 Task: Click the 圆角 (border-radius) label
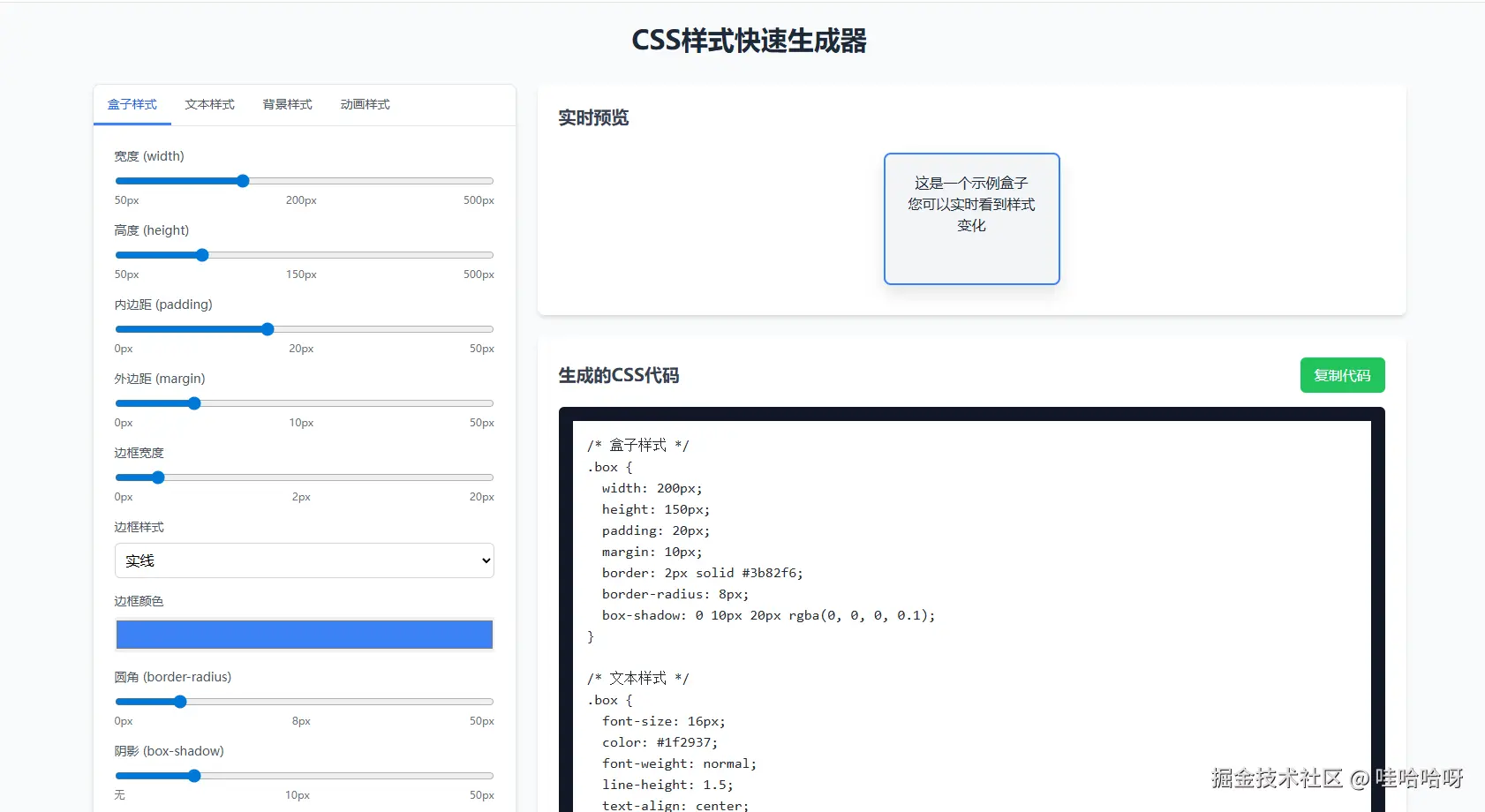coord(173,677)
